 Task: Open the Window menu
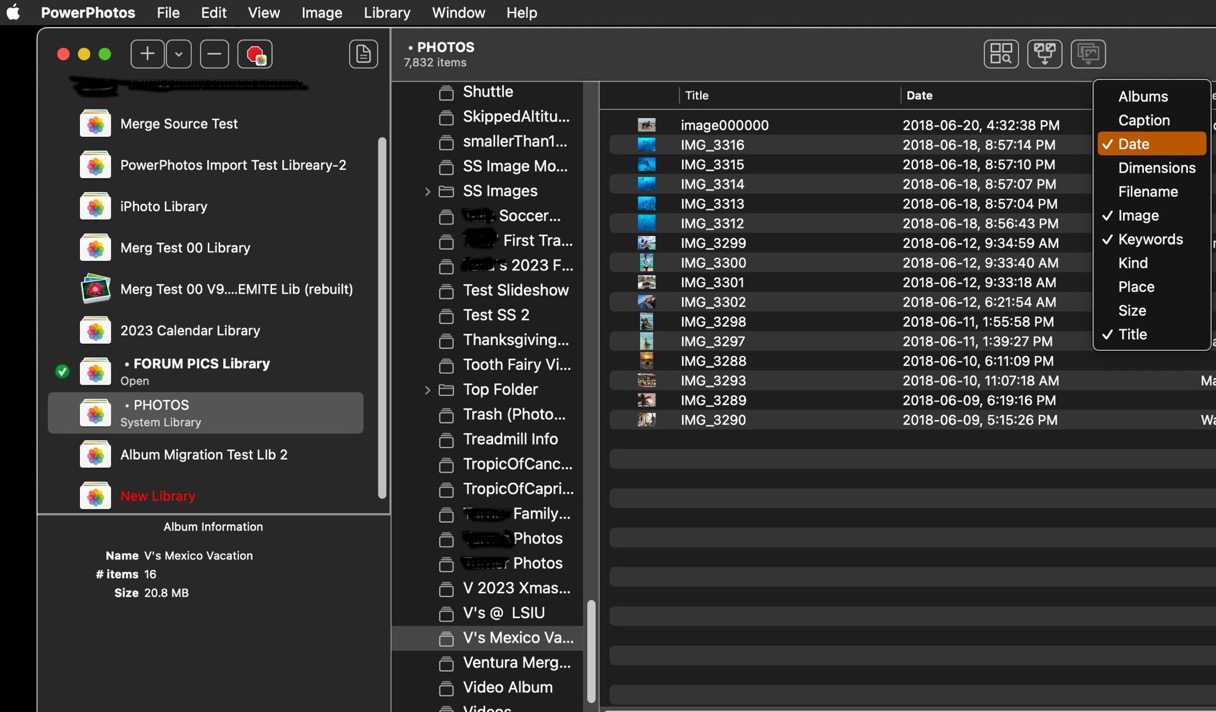tap(458, 13)
